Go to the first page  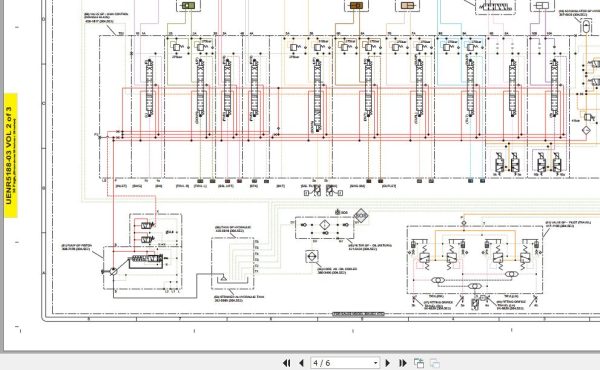[286, 363]
